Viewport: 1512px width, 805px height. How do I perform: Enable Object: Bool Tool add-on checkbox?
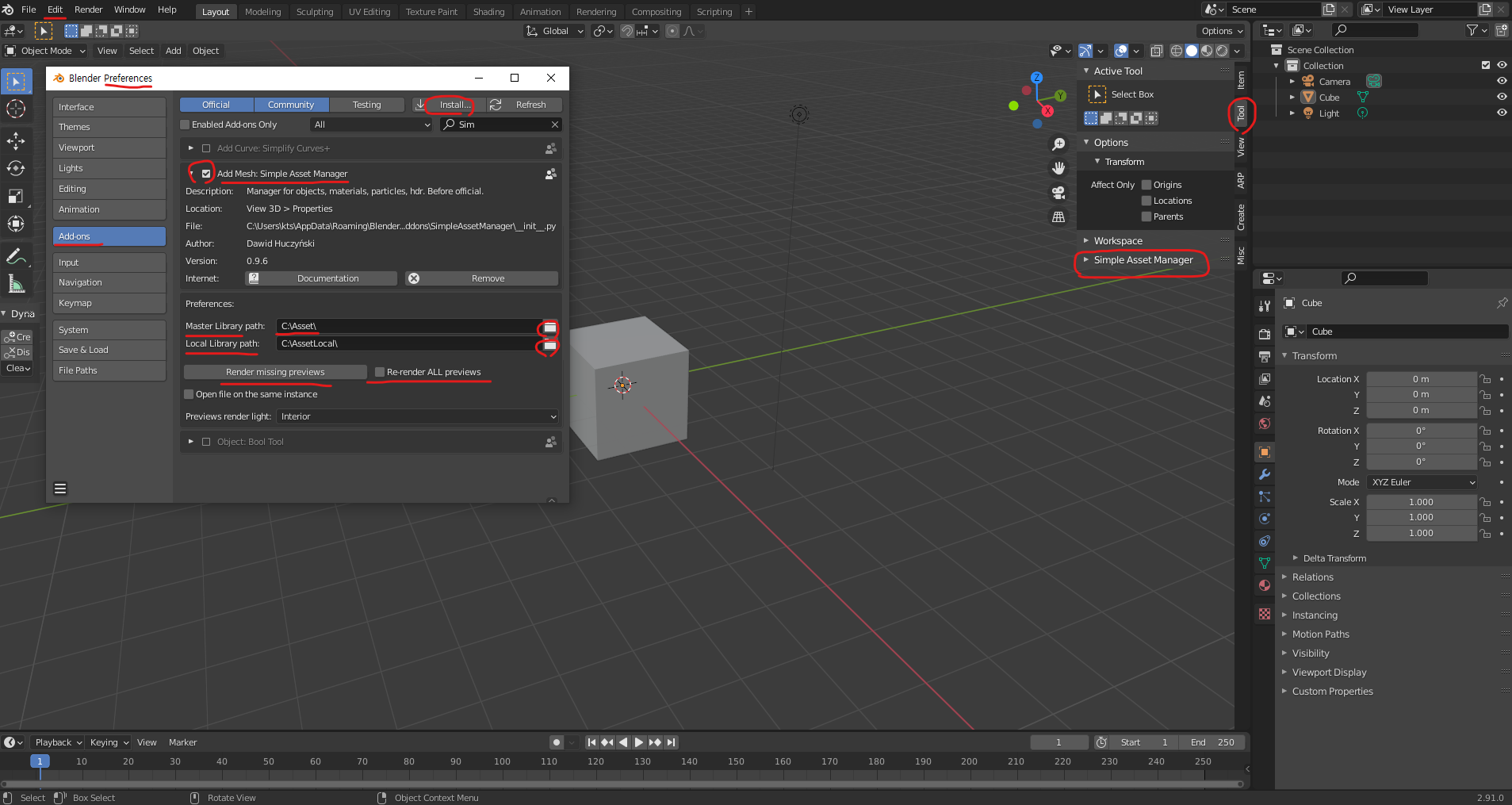coord(206,442)
